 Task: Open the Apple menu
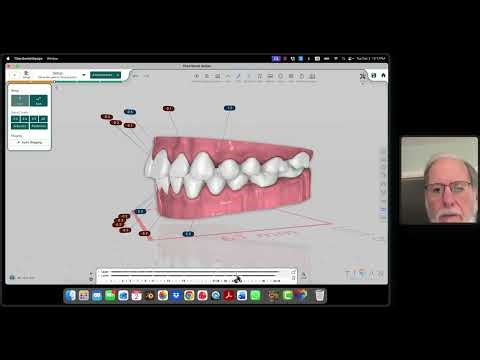pyautogui.click(x=8, y=59)
